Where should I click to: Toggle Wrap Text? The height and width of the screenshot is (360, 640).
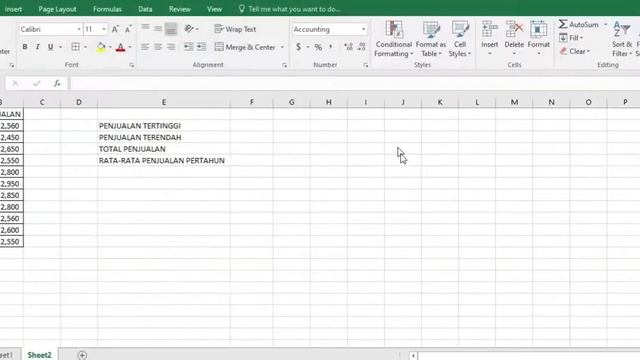236,29
